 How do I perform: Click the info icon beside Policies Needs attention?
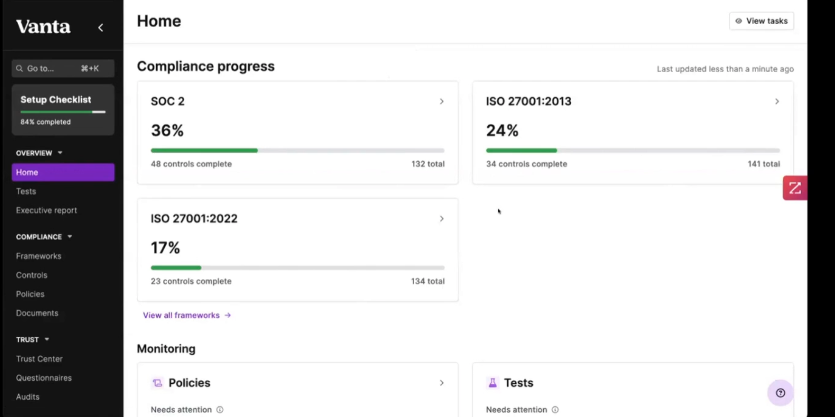pyautogui.click(x=220, y=410)
